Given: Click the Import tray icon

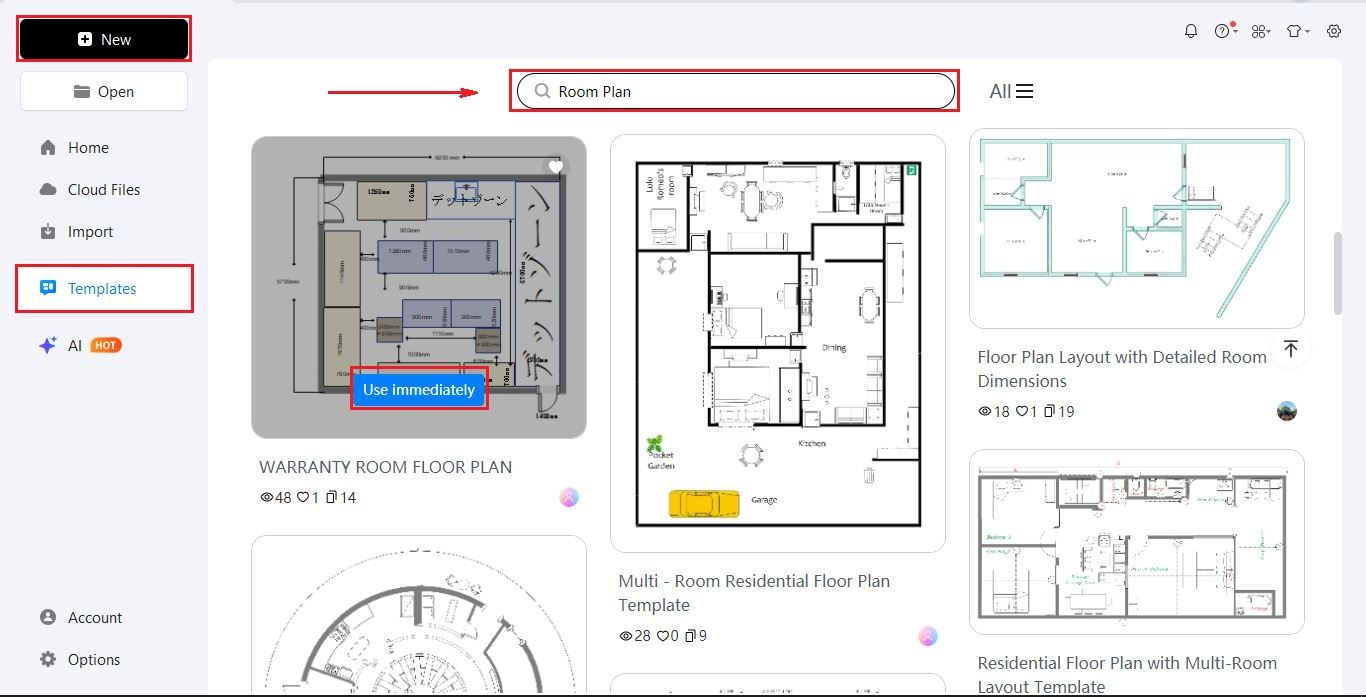Looking at the screenshot, I should pos(48,231).
